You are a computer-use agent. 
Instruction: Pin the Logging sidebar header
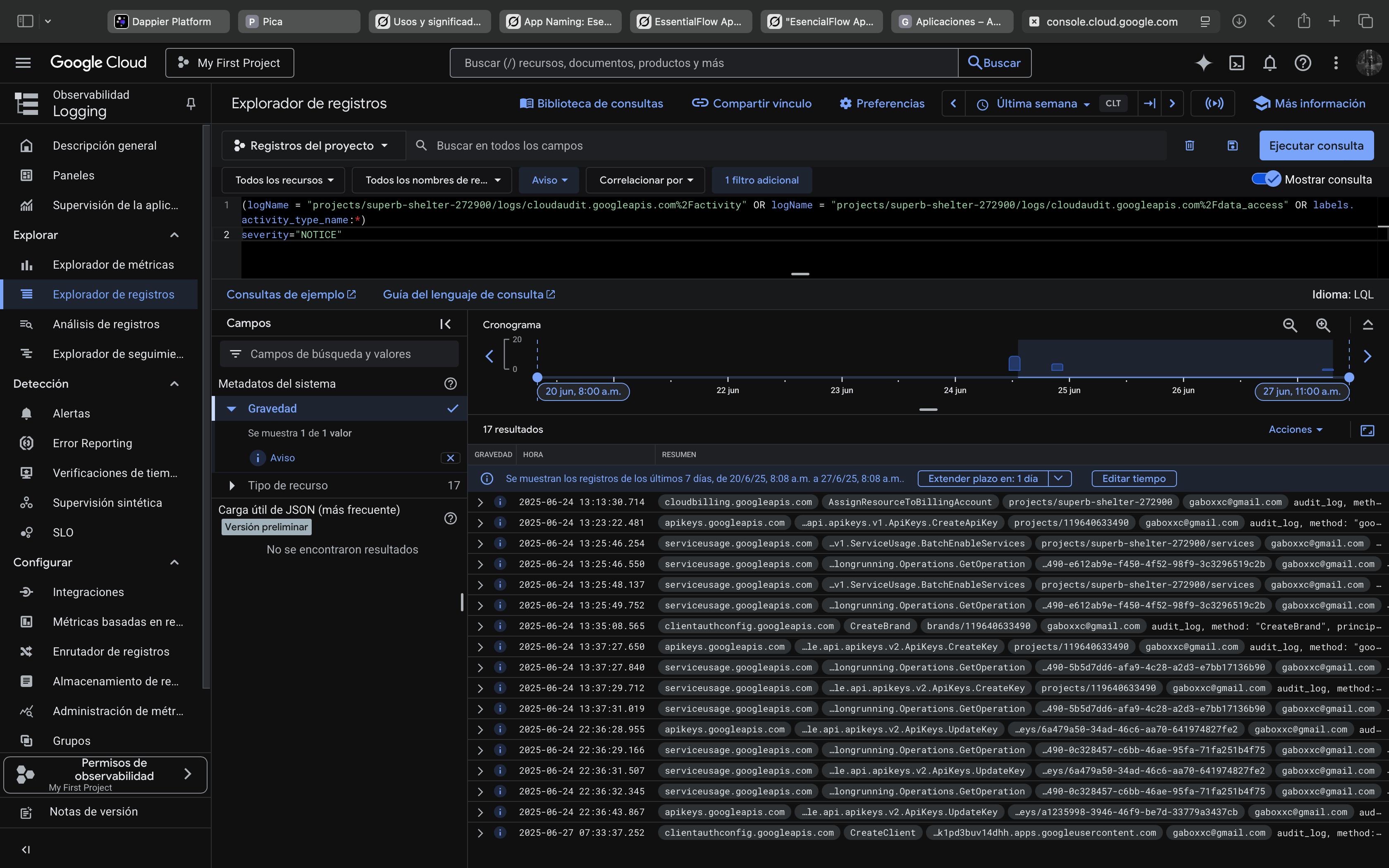coord(191,103)
